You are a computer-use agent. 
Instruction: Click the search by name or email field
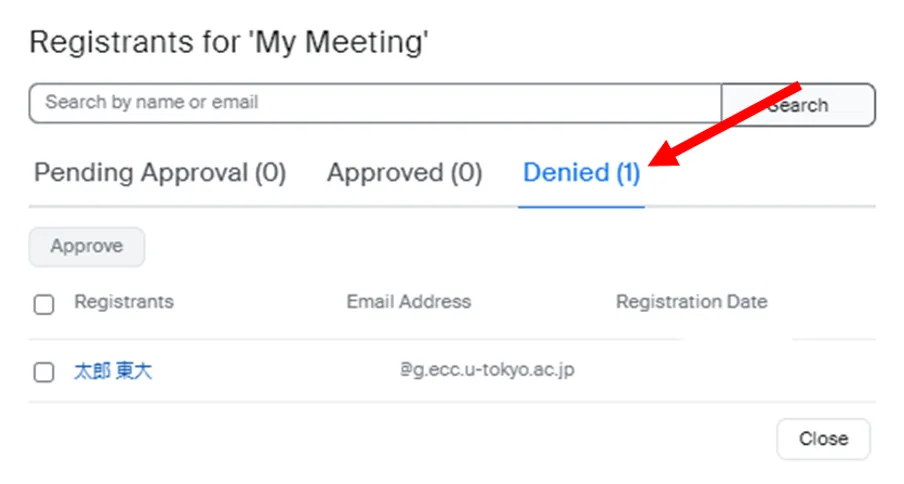374,103
